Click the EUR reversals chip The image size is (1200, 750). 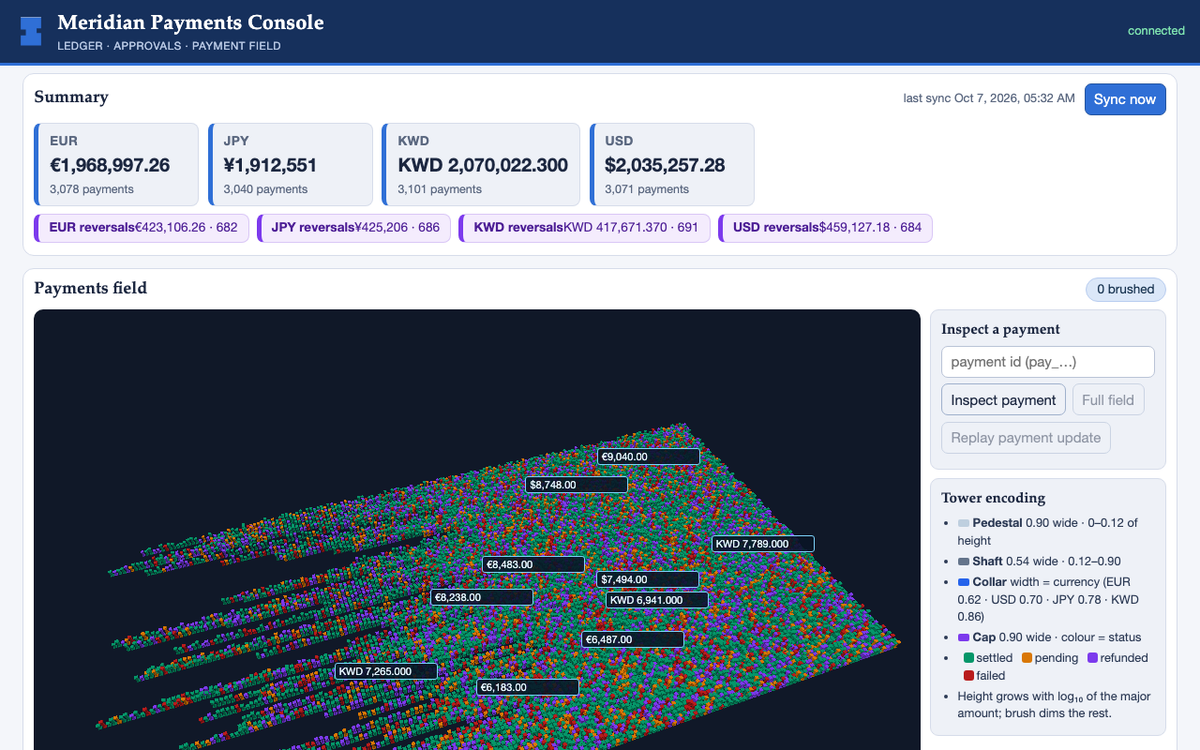(141, 228)
